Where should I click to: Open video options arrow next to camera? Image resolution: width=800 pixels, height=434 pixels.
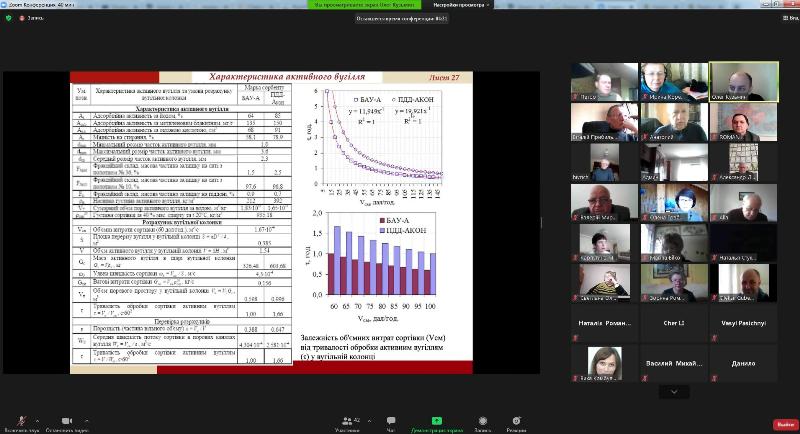87,421
